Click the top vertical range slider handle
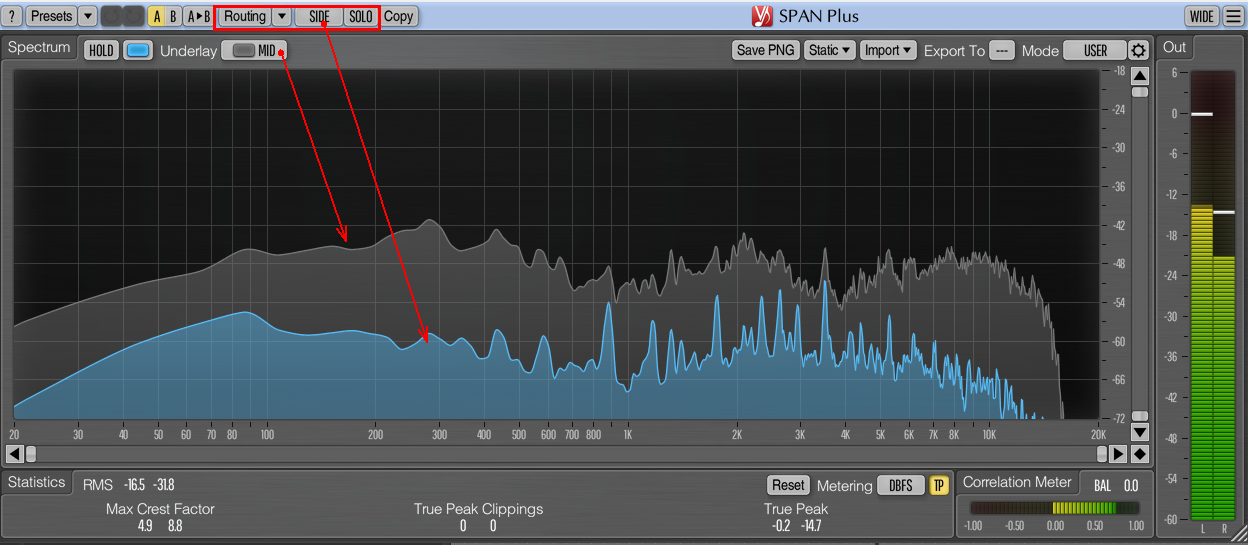This screenshot has width=1248, height=545. click(x=1140, y=92)
